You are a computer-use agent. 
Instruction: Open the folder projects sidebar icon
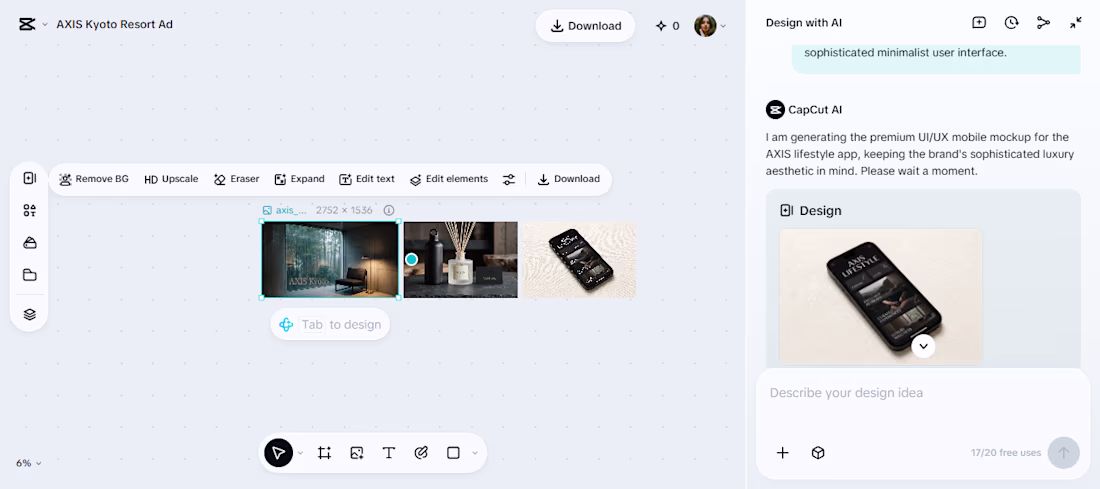click(x=29, y=275)
